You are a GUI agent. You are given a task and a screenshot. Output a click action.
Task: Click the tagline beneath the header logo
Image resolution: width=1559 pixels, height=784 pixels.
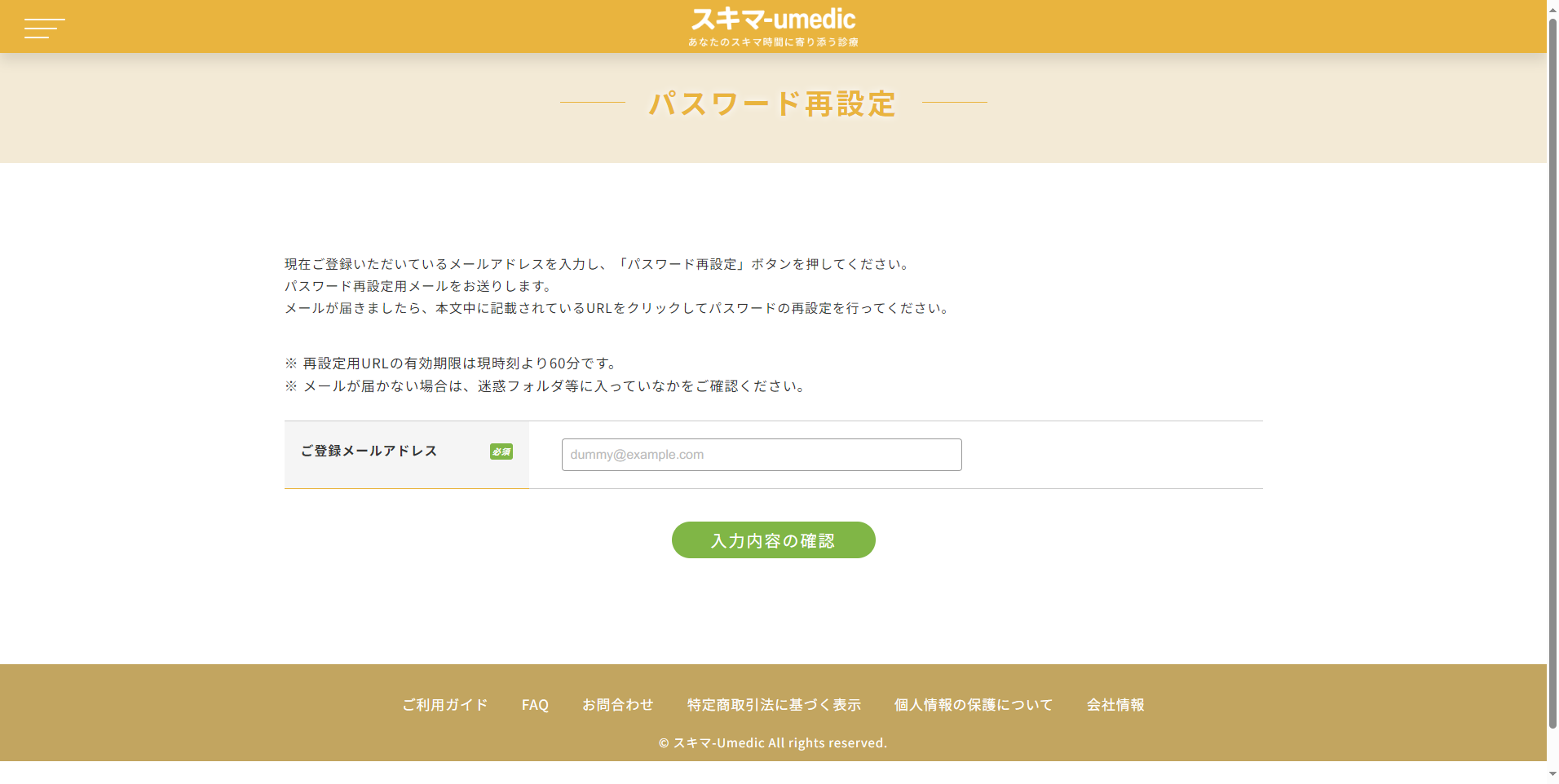pyautogui.click(x=772, y=42)
